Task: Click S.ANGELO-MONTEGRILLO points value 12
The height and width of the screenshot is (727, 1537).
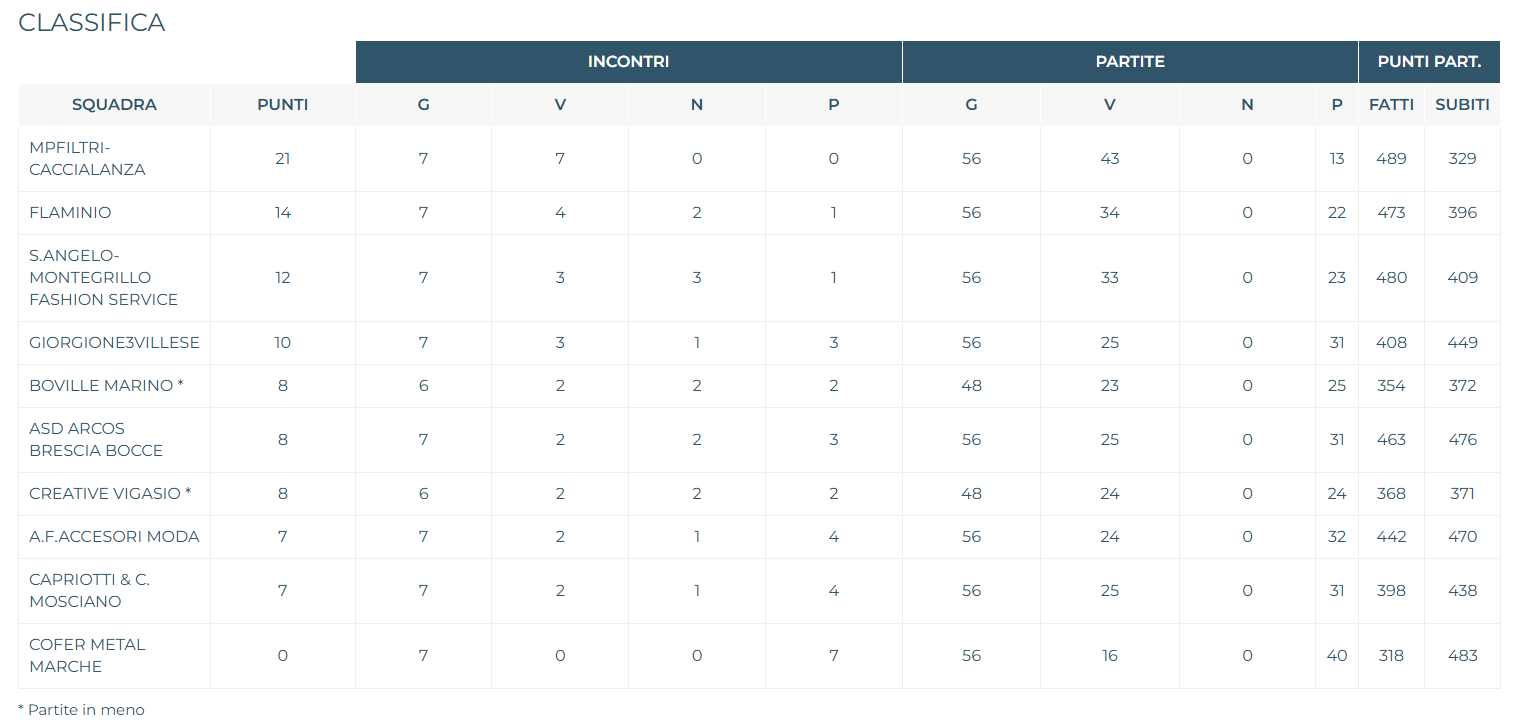Action: click(x=283, y=278)
